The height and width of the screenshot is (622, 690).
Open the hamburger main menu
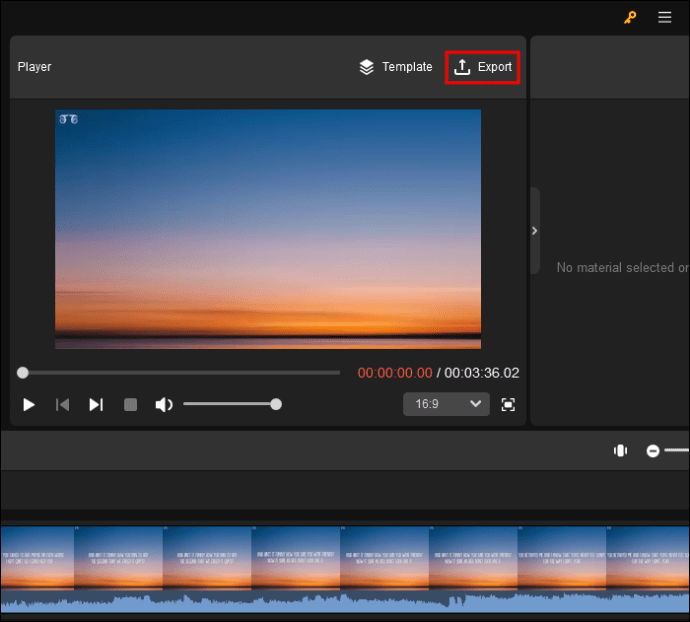(x=665, y=17)
